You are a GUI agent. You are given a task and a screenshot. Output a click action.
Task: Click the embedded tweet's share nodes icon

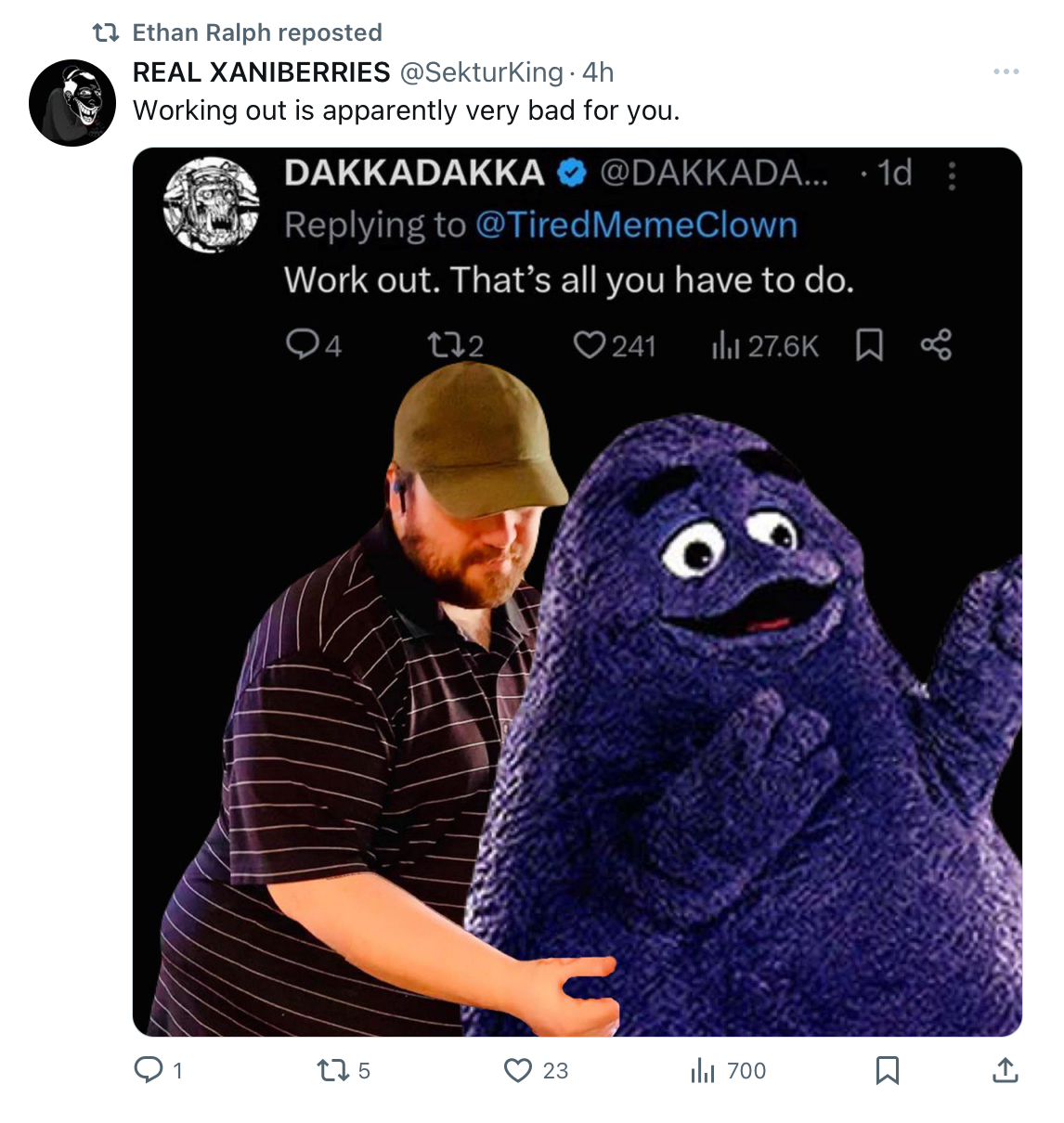936,344
